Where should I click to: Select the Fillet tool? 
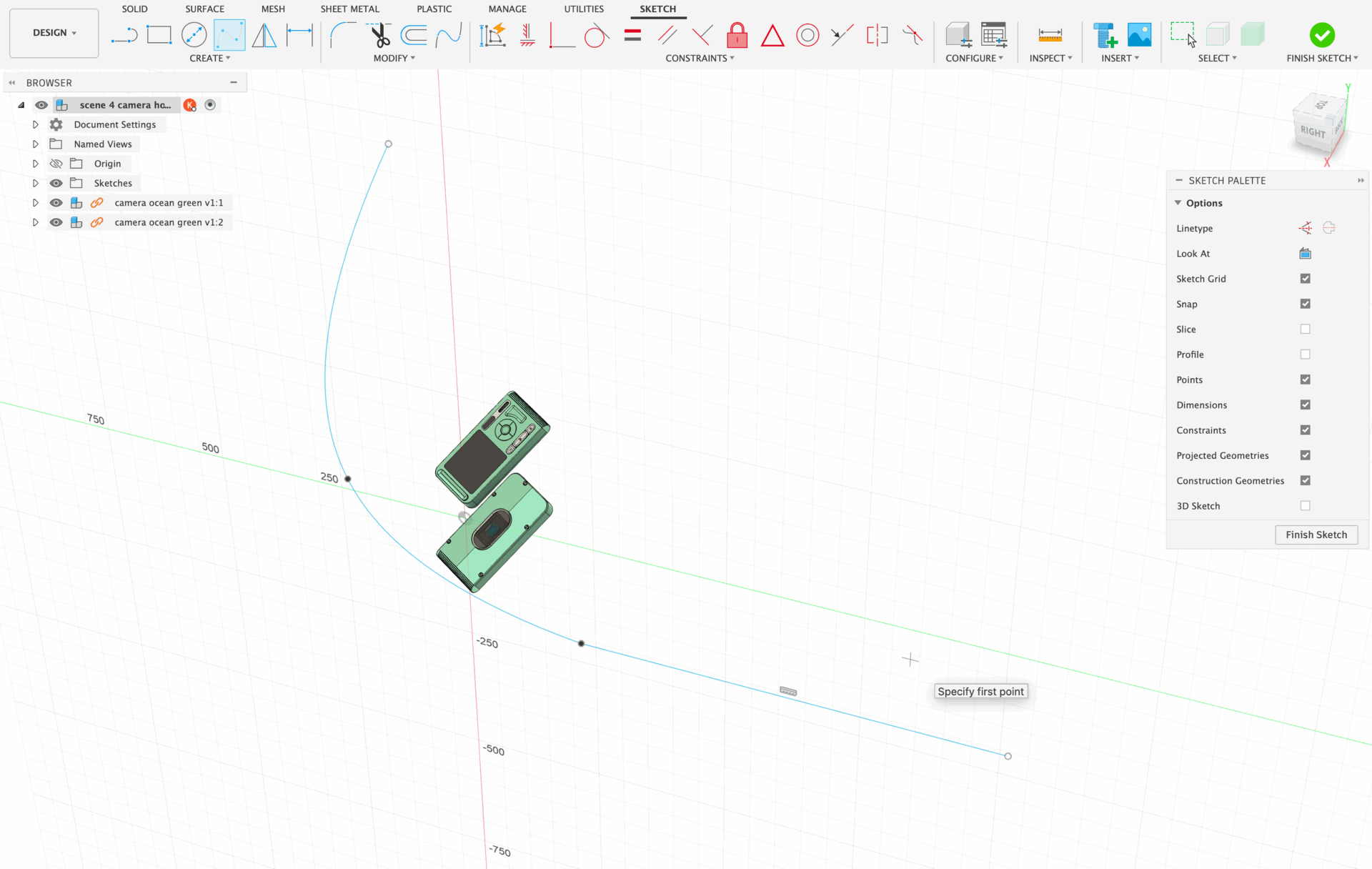342,34
